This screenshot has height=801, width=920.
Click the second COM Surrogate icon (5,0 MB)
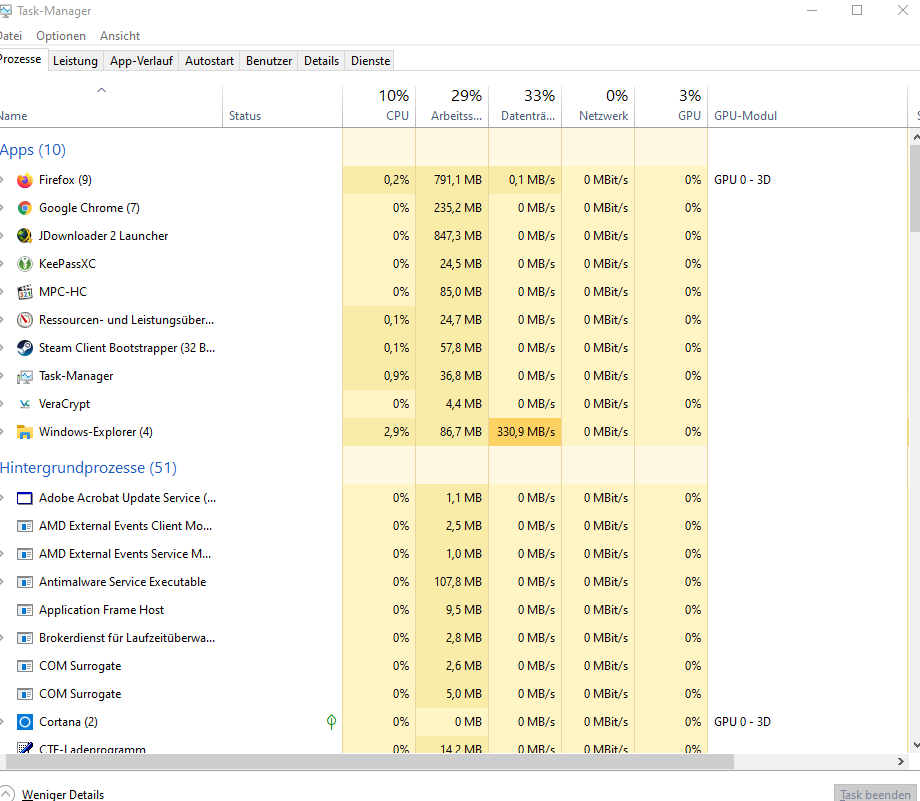pos(25,694)
